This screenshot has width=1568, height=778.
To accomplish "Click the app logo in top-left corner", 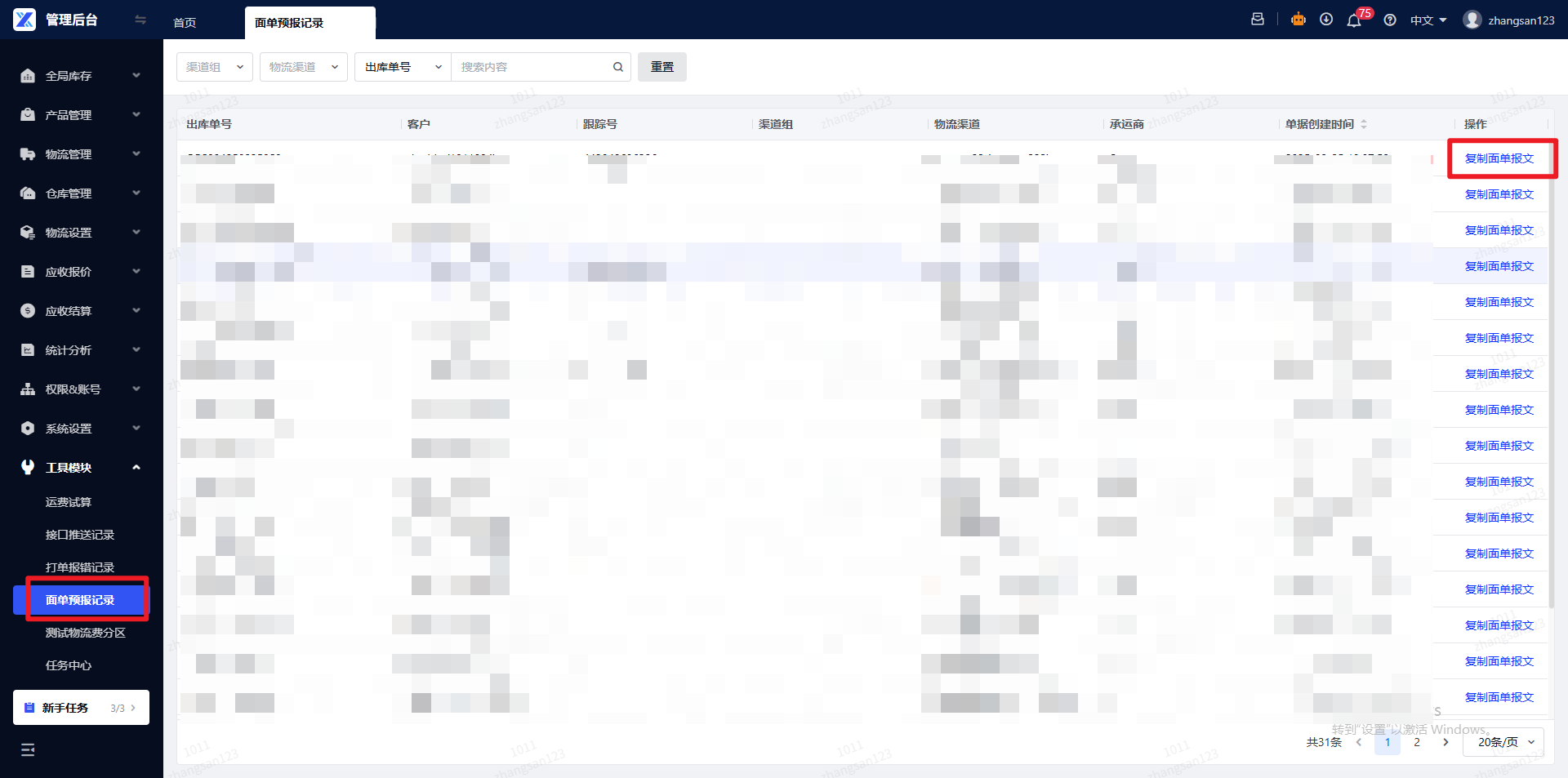I will point(24,20).
